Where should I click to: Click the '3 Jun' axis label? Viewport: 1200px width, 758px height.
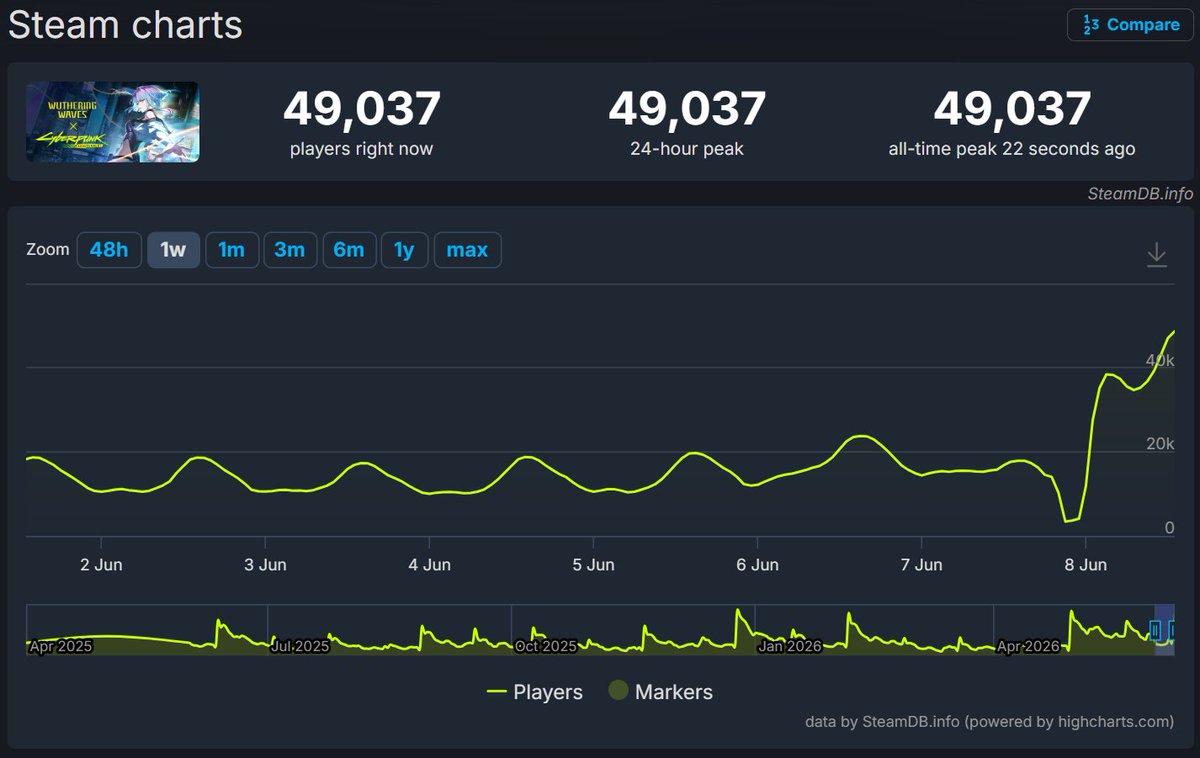coord(265,565)
